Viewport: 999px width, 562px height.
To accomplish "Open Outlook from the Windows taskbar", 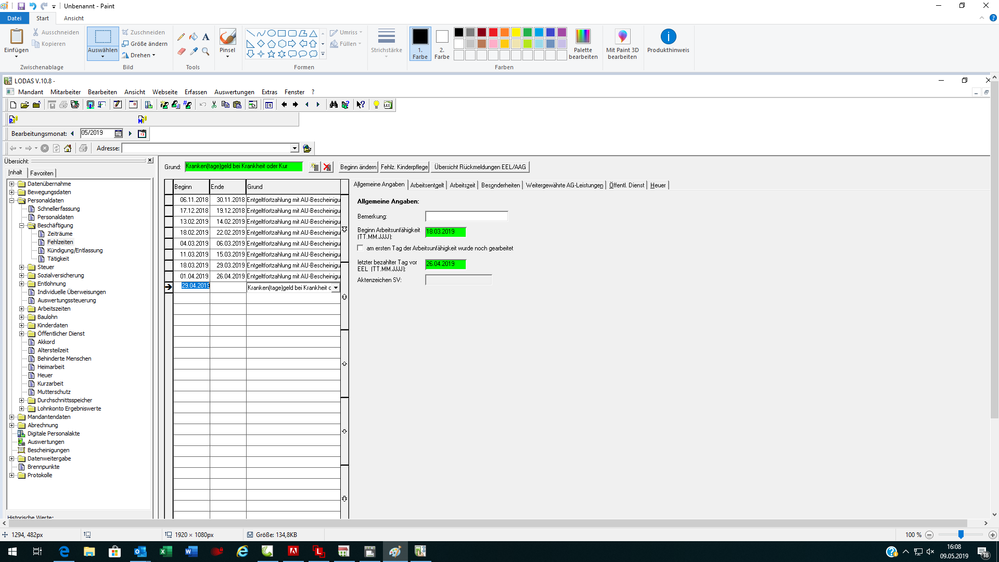I will click(x=140, y=552).
